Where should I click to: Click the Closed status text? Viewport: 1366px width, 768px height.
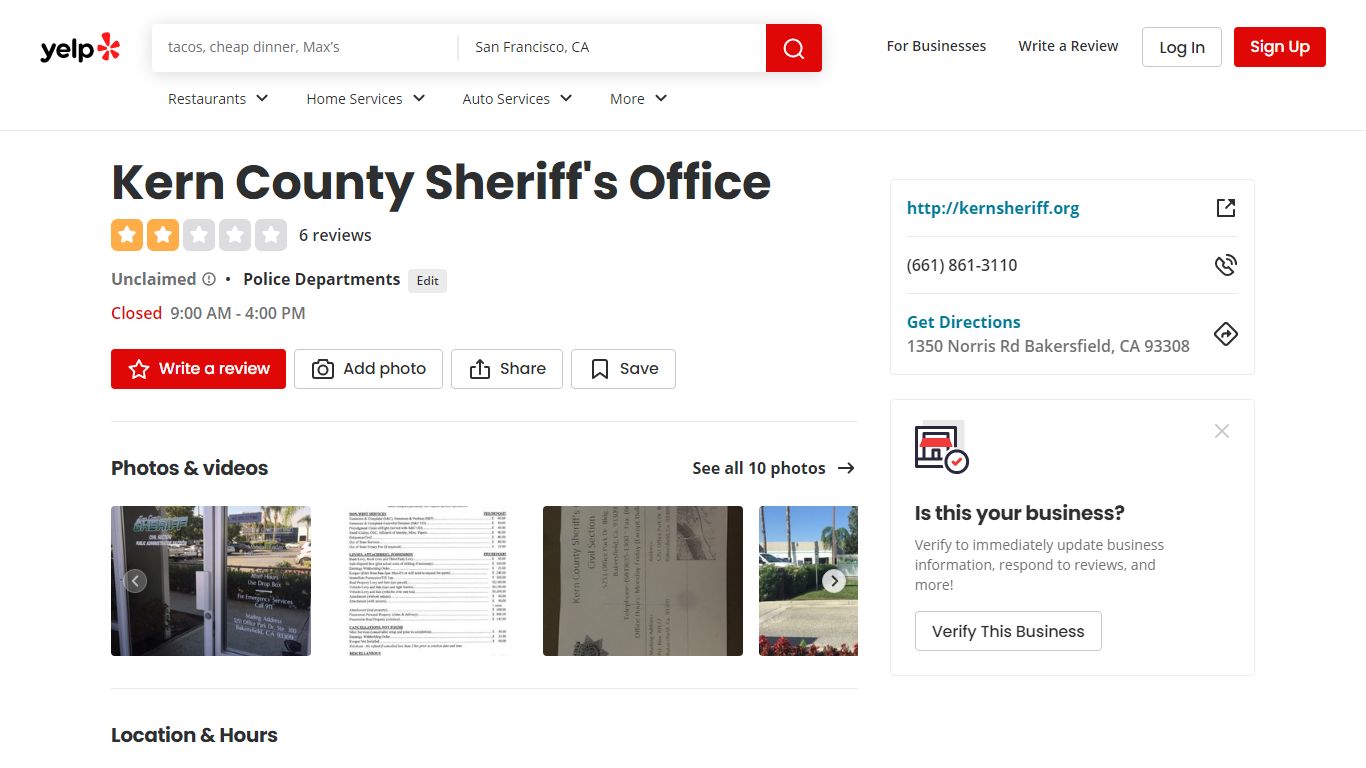(136, 313)
